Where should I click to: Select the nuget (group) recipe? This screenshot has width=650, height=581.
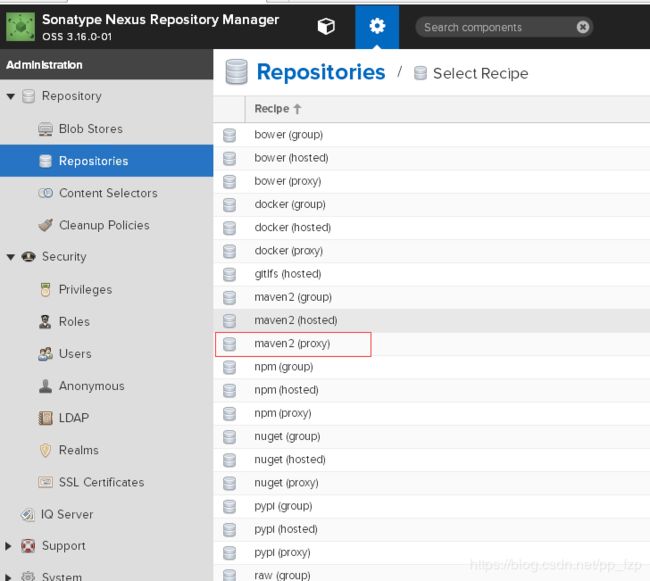pos(432,436)
